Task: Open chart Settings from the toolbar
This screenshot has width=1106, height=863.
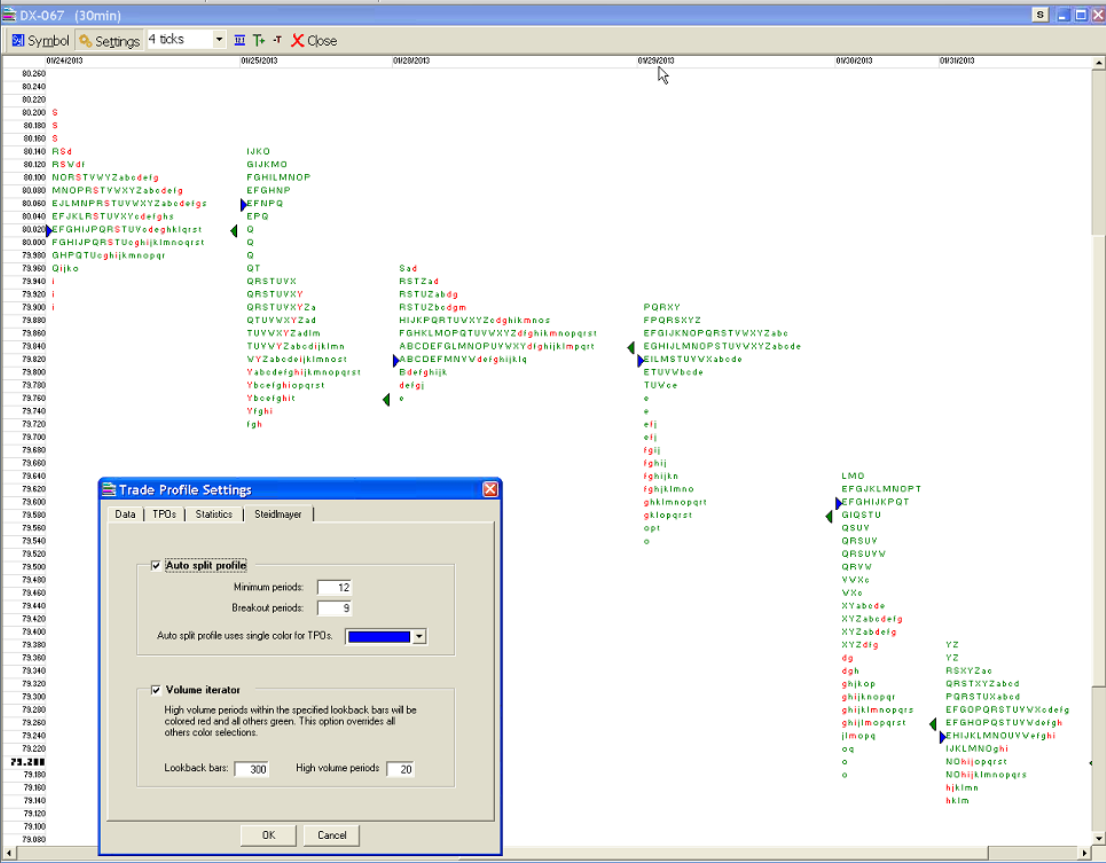Action: [109, 41]
